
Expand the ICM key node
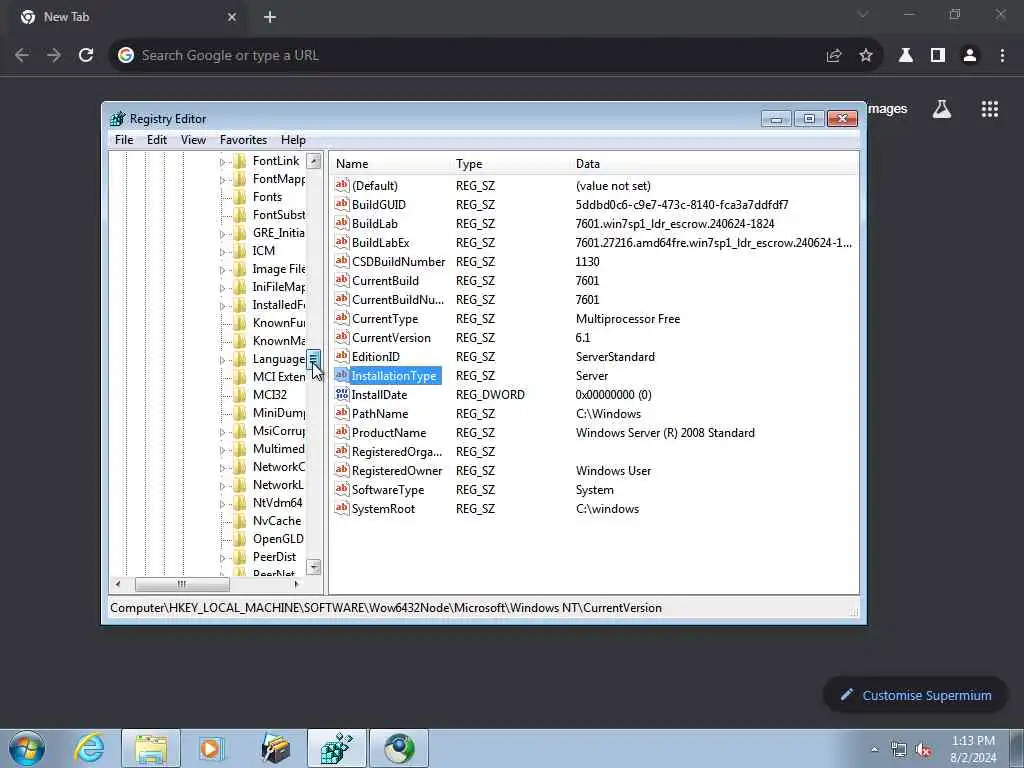tap(222, 251)
